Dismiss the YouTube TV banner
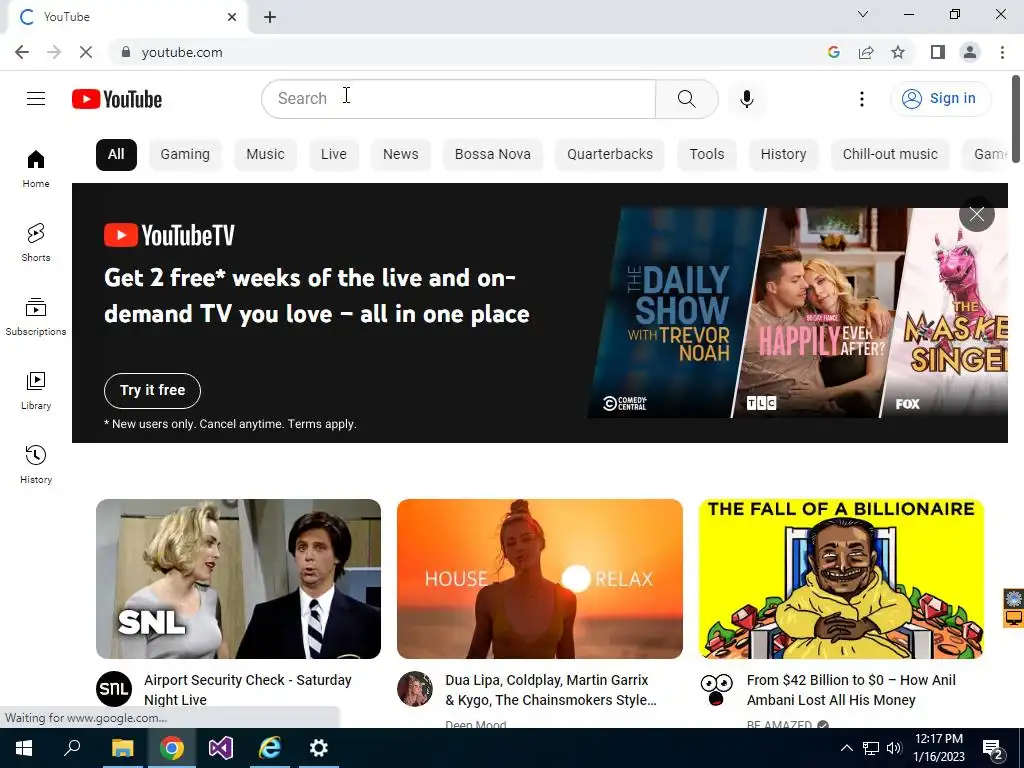Screen dimensions: 1024x768 point(976,214)
